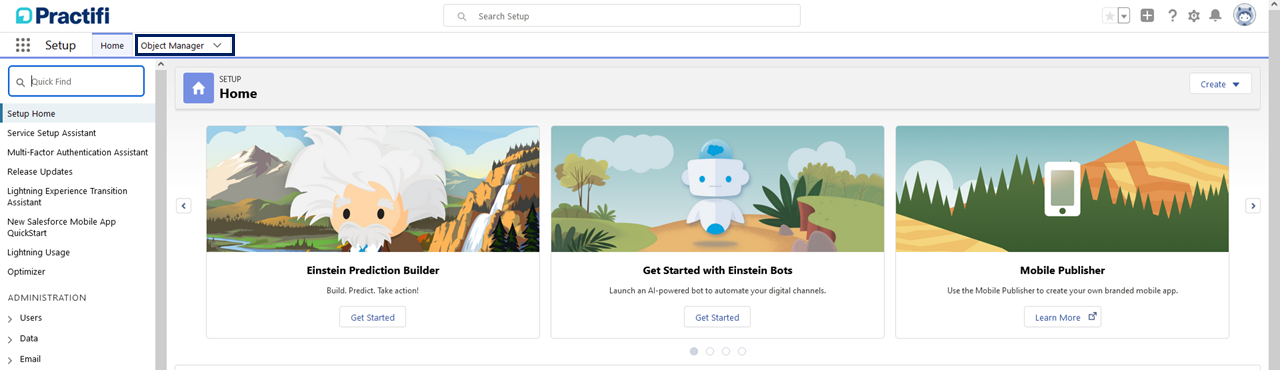Switch to the Home tab
This screenshot has width=1280, height=370.
tap(112, 45)
